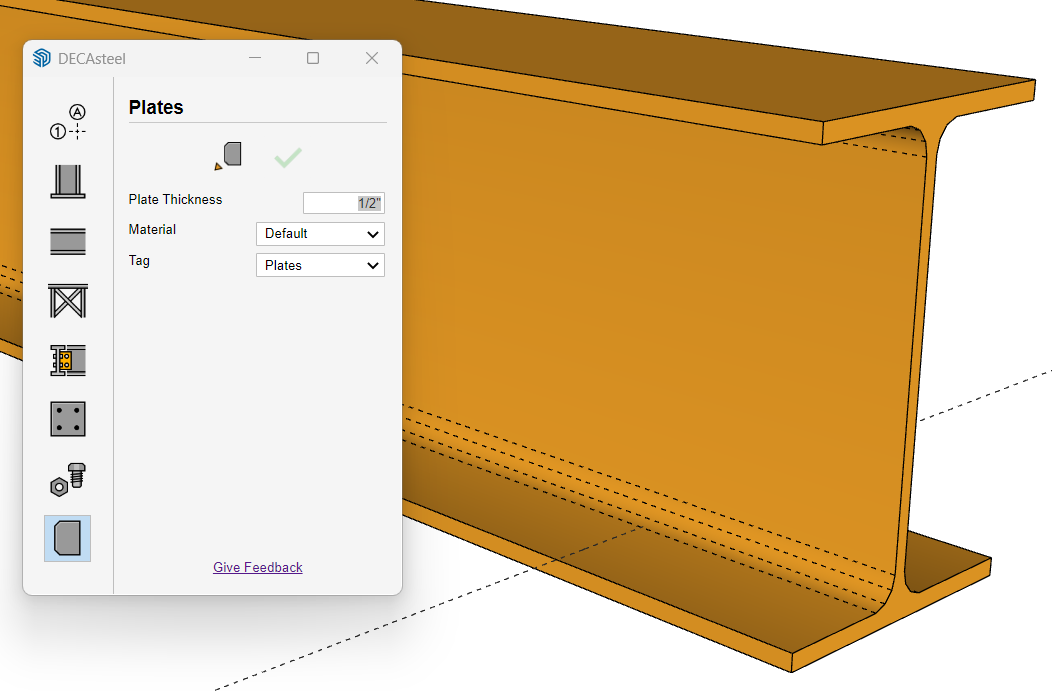Open the Give Feedback link
Viewport: 1052px width, 691px height.
pyautogui.click(x=258, y=568)
